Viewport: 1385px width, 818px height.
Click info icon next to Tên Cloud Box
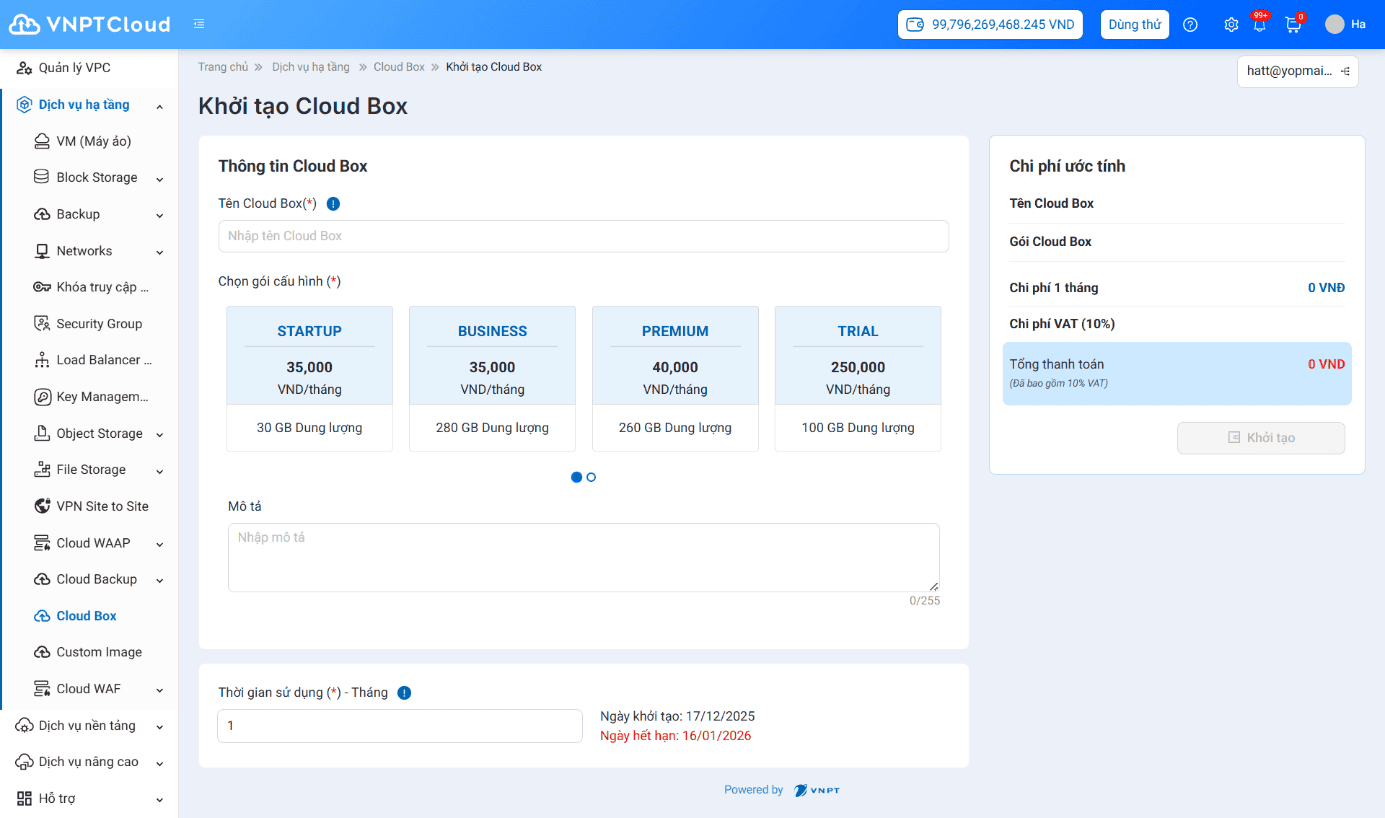coord(333,204)
